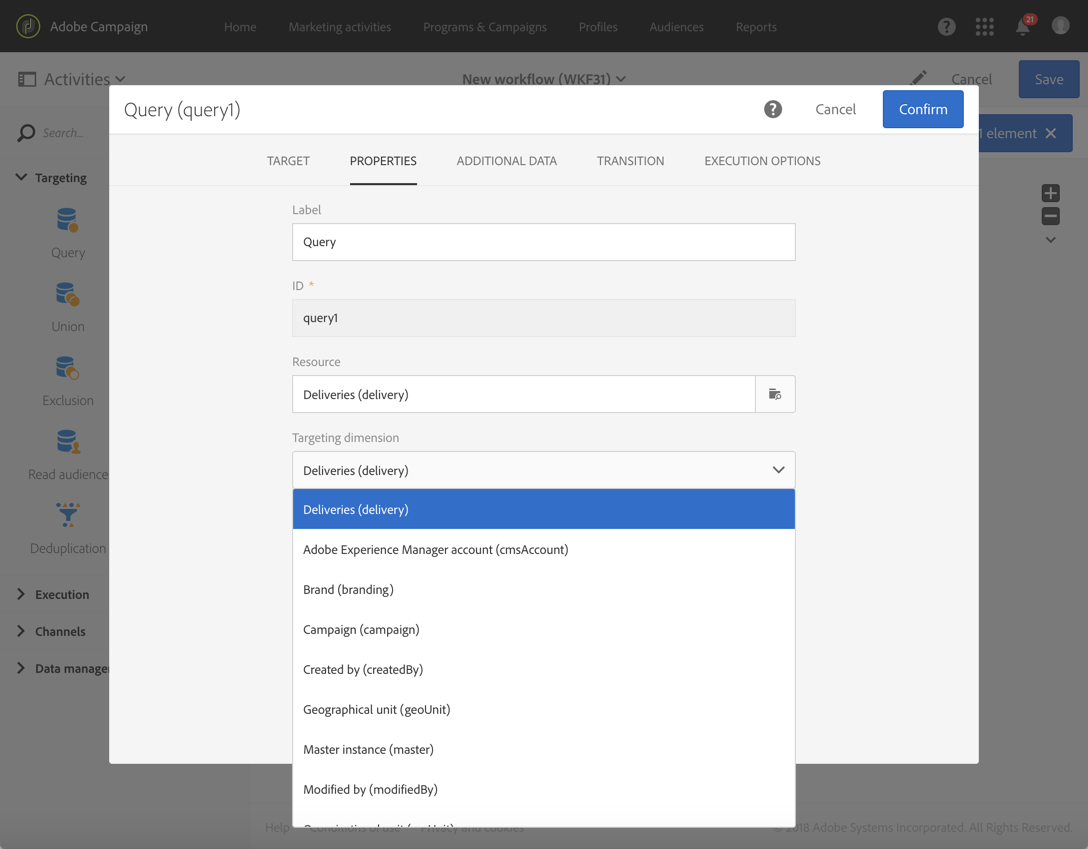Click the Query activity icon in sidebar
The width and height of the screenshot is (1088, 849).
coord(68,221)
